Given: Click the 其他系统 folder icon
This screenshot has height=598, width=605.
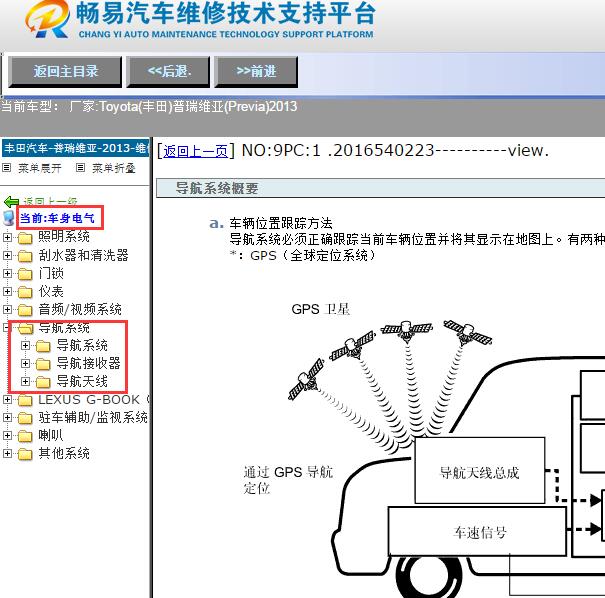Looking at the screenshot, I should pyautogui.click(x=25, y=454).
